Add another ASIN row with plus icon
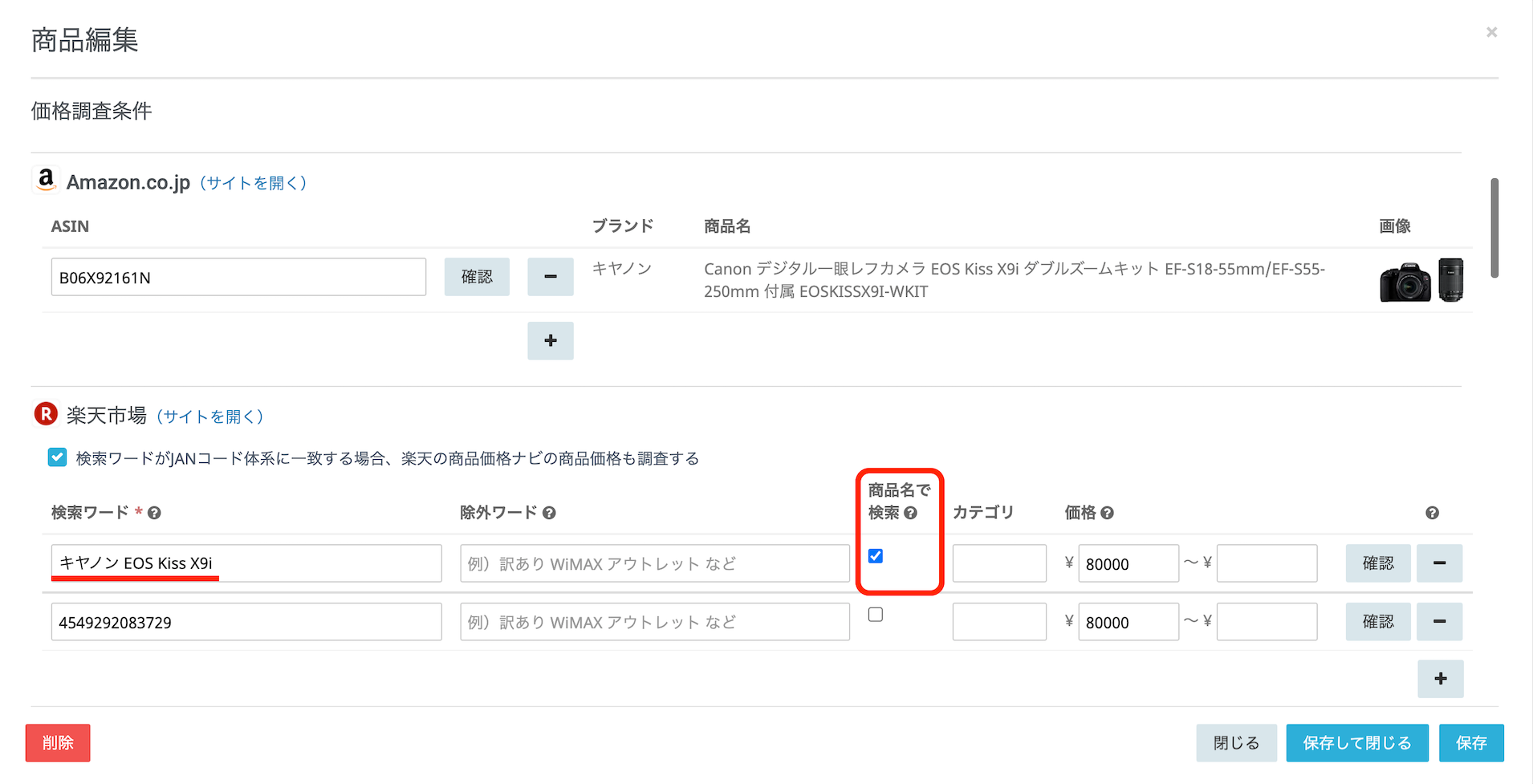The height and width of the screenshot is (784, 1533). (550, 341)
